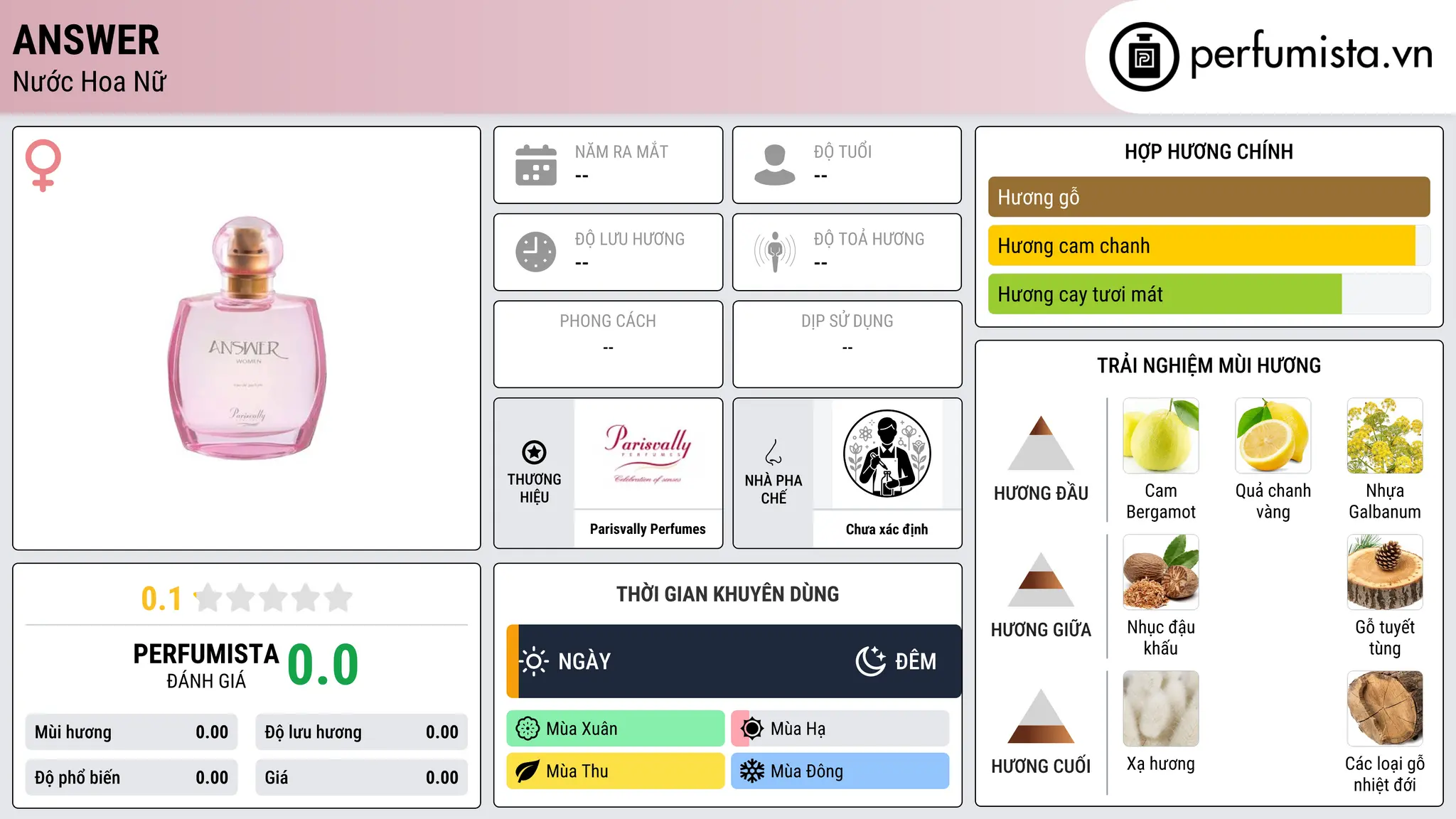1456x819 pixels.
Task: Click the sun icon beside Ngày
Action: (534, 661)
